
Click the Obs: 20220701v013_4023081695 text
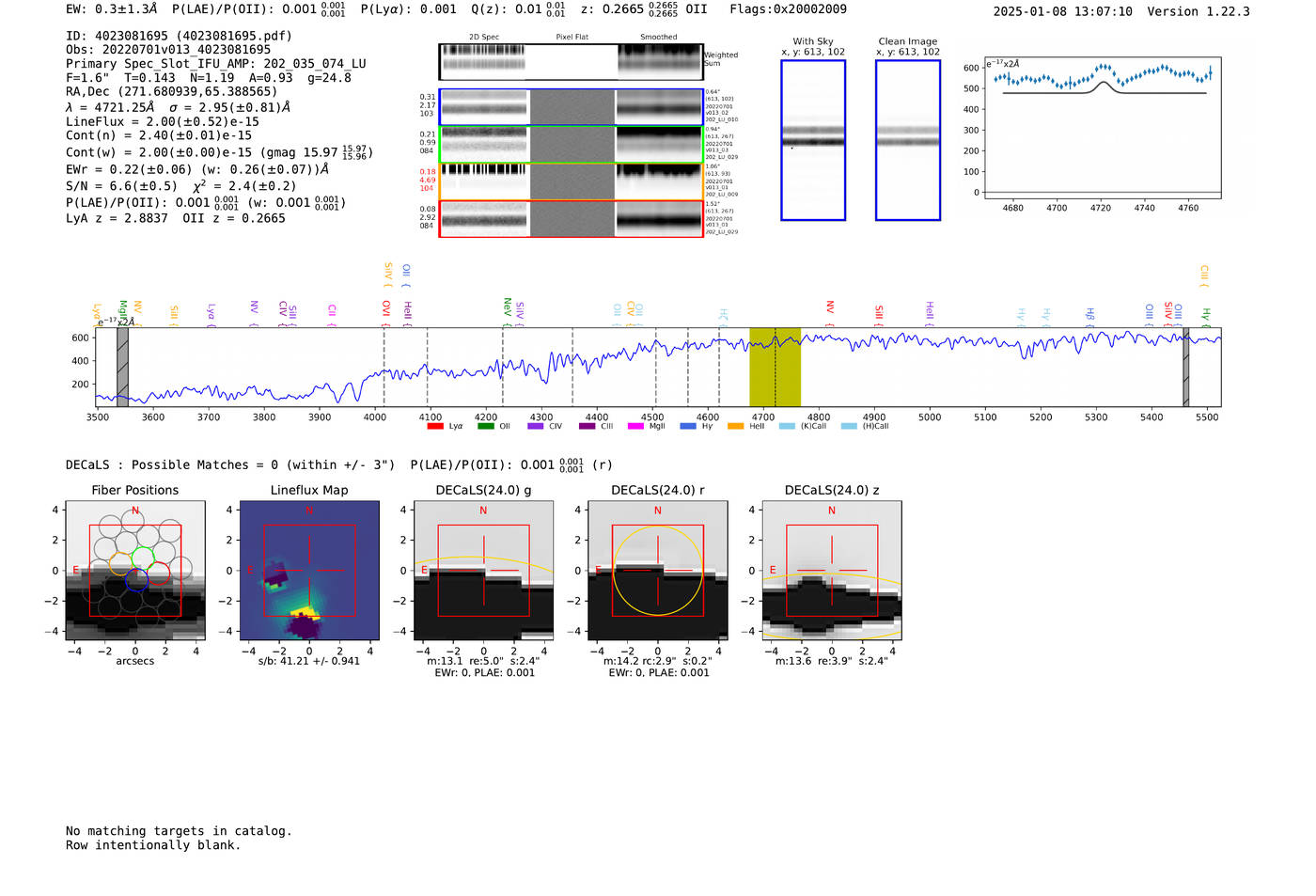click(x=168, y=50)
